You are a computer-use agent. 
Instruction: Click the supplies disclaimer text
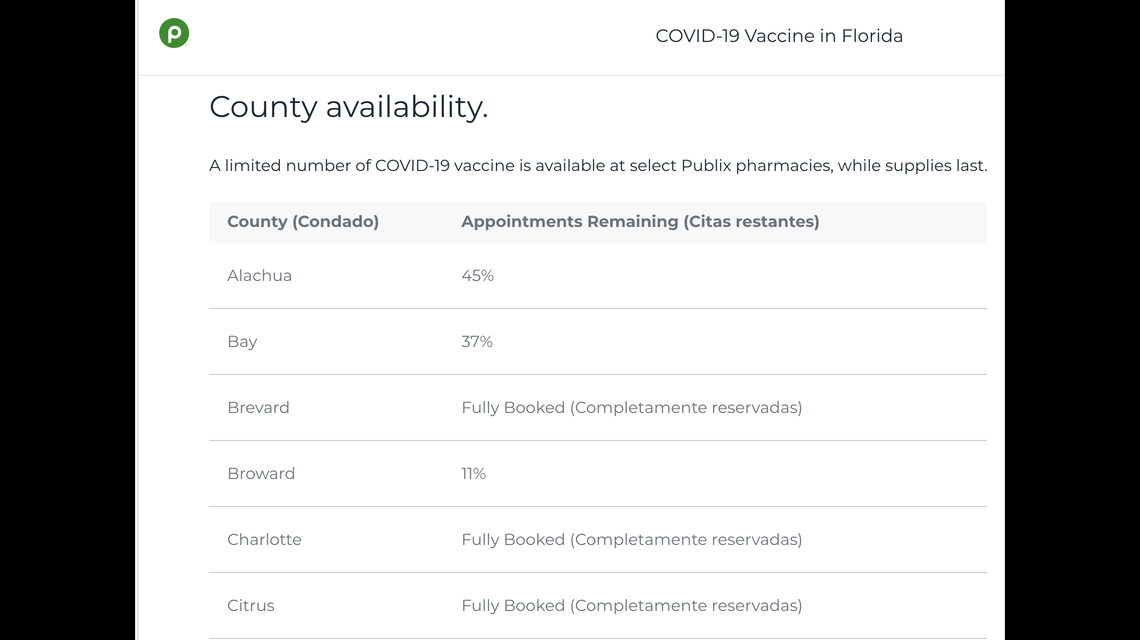pos(597,166)
